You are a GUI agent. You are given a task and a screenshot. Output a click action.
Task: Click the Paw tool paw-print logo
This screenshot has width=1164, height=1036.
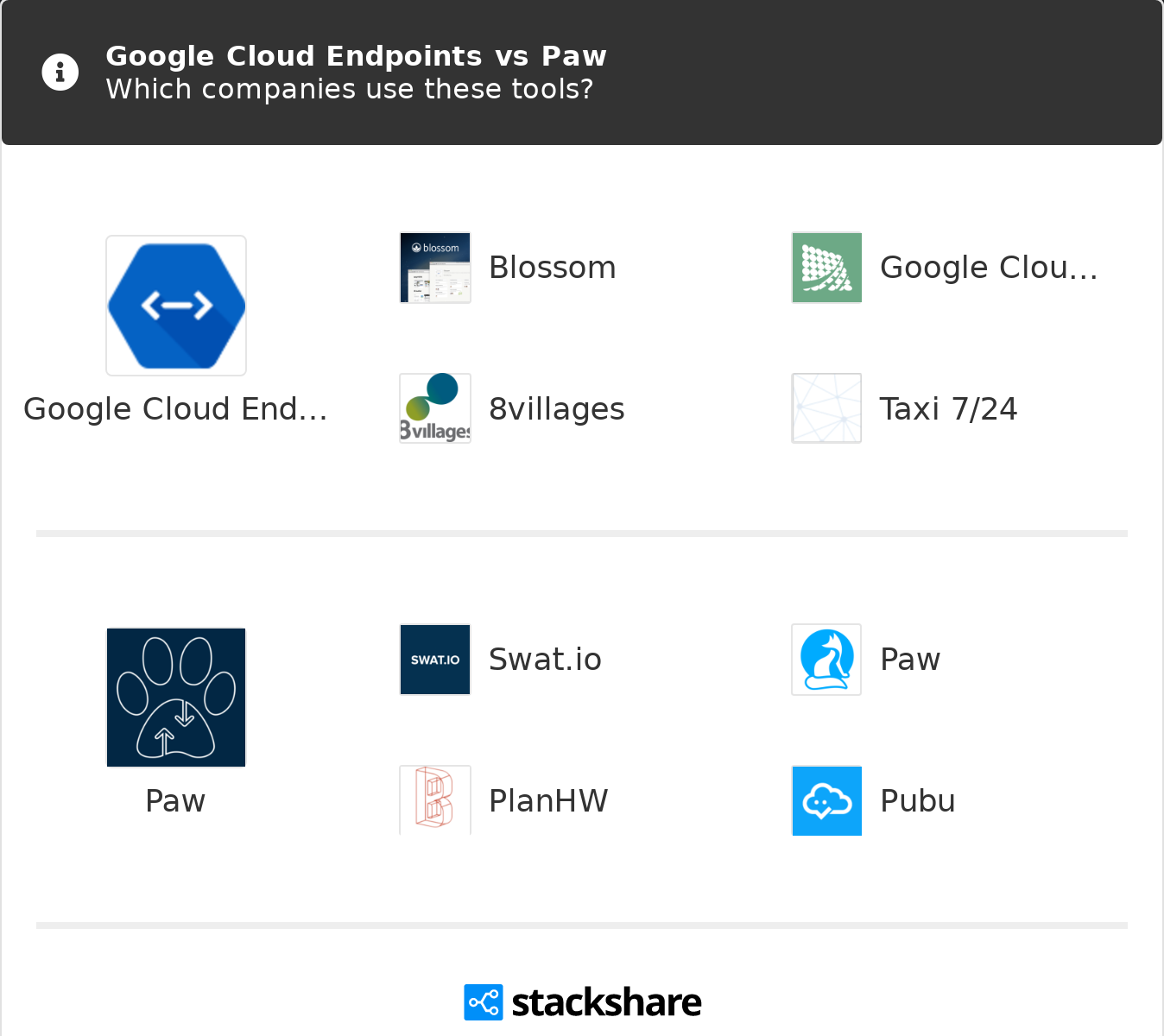(176, 698)
